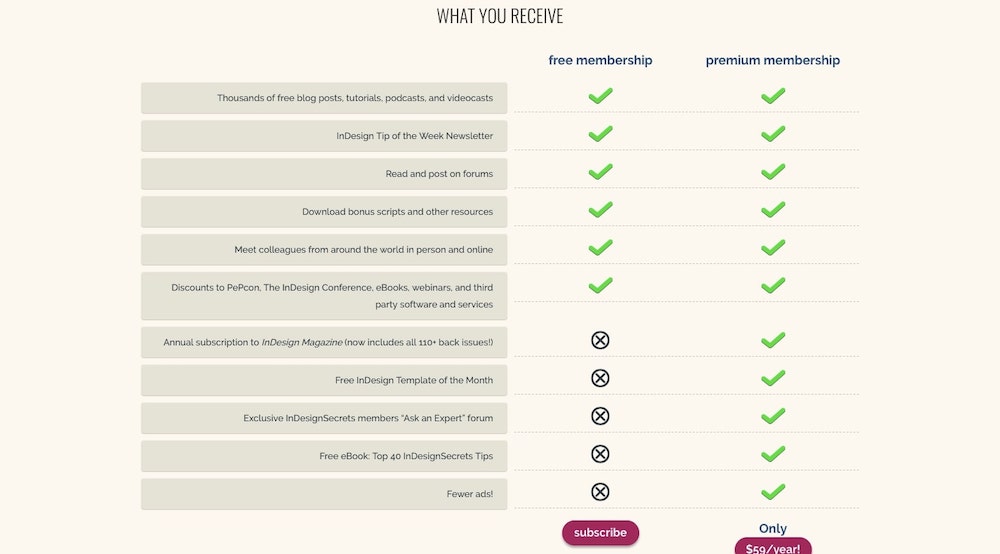Image resolution: width=1000 pixels, height=554 pixels.
Task: Click the 'What You Receive' heading
Action: point(500,16)
